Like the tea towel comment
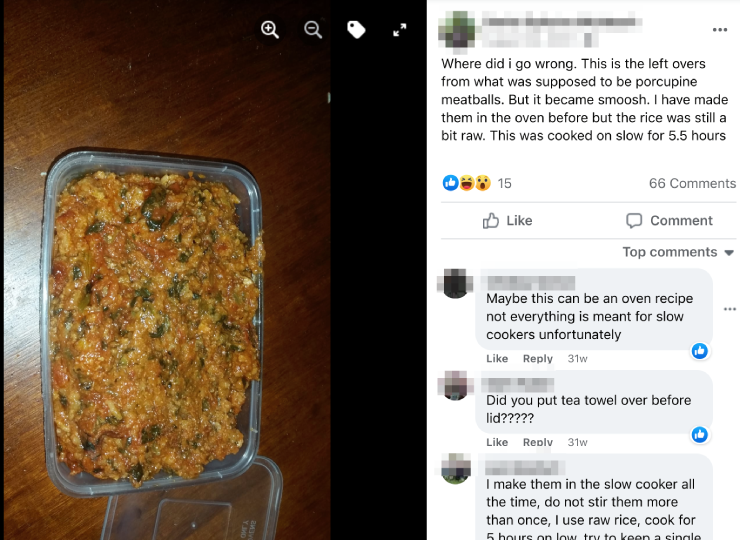740x540 pixels. (497, 442)
